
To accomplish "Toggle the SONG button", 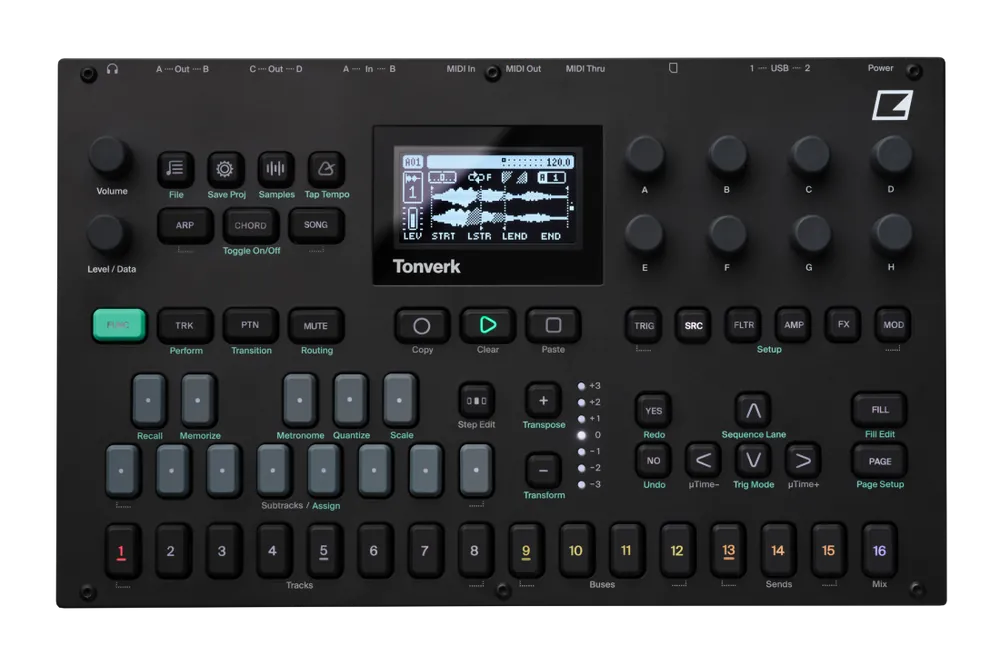I will pyautogui.click(x=316, y=225).
